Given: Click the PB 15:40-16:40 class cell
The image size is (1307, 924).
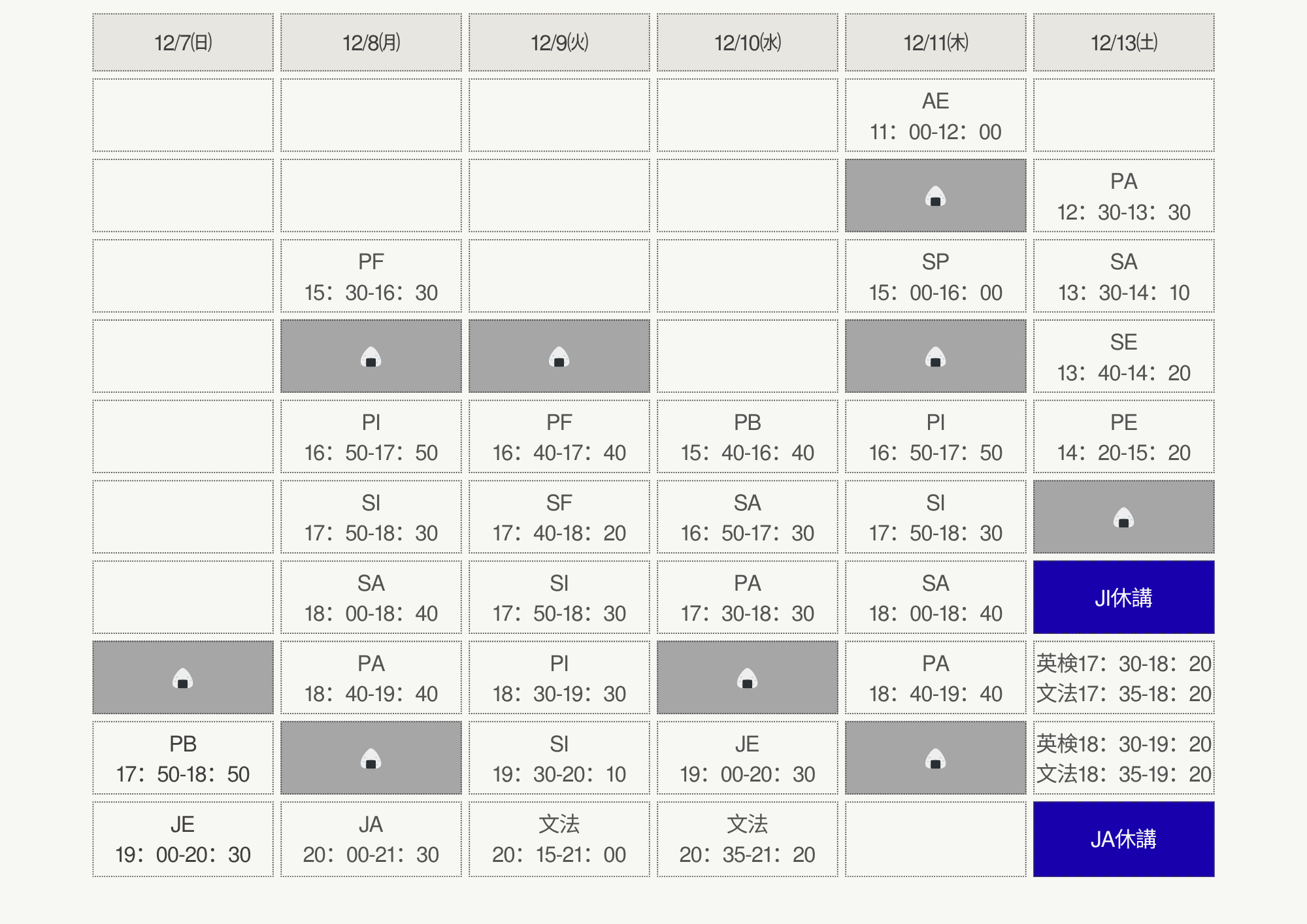Looking at the screenshot, I should (747, 437).
